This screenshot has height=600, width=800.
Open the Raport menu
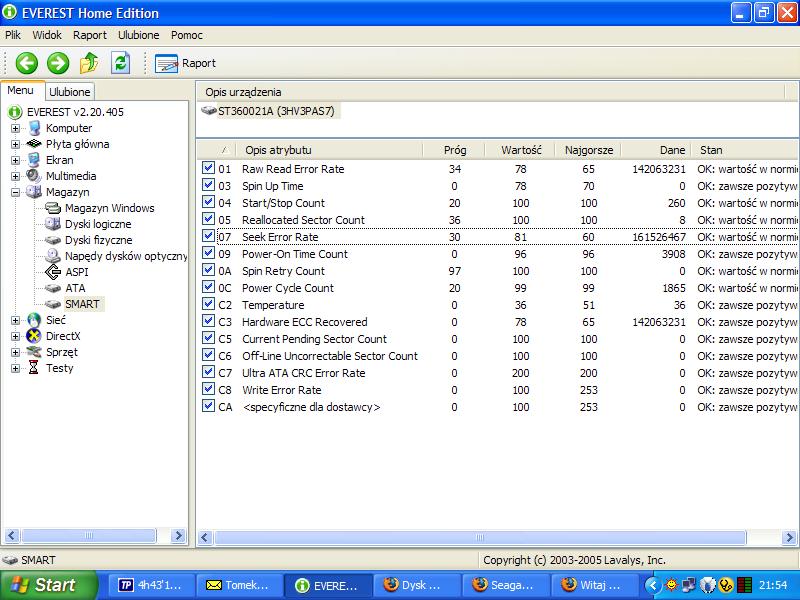tap(90, 35)
